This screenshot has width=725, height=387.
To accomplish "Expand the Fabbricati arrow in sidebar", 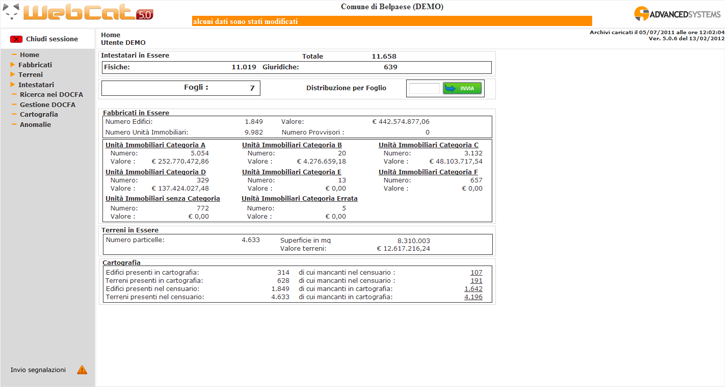I will coord(12,65).
